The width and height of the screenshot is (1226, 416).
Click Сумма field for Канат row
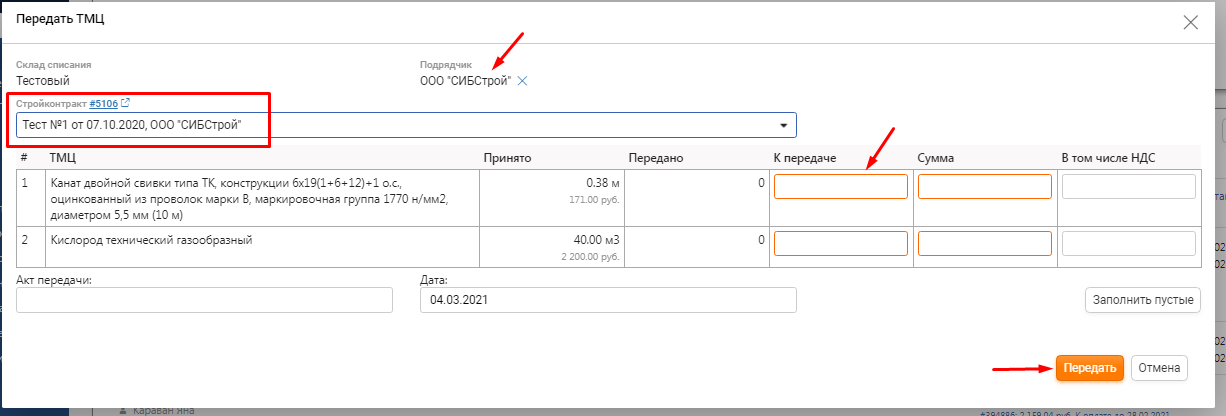pos(984,187)
